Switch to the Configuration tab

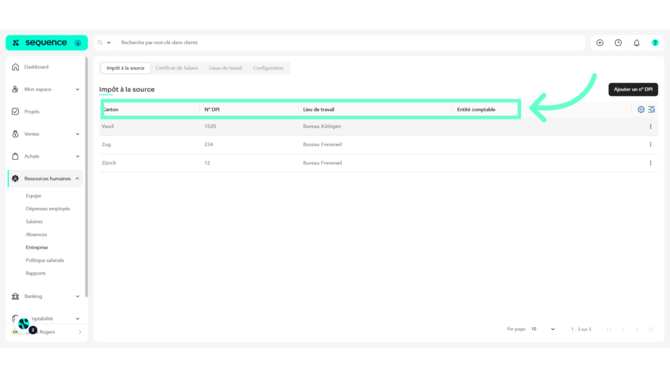point(268,68)
